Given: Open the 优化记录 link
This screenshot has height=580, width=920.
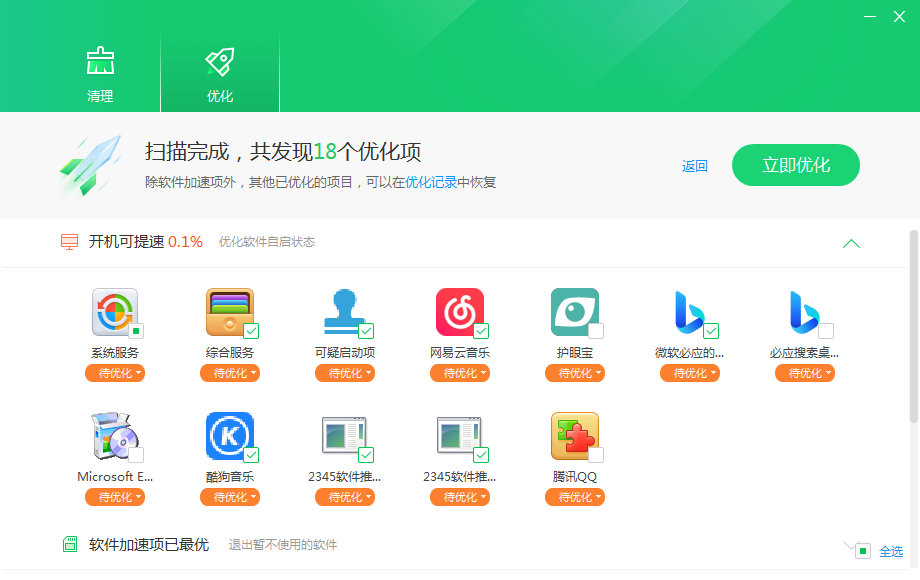Looking at the screenshot, I should coord(431,182).
